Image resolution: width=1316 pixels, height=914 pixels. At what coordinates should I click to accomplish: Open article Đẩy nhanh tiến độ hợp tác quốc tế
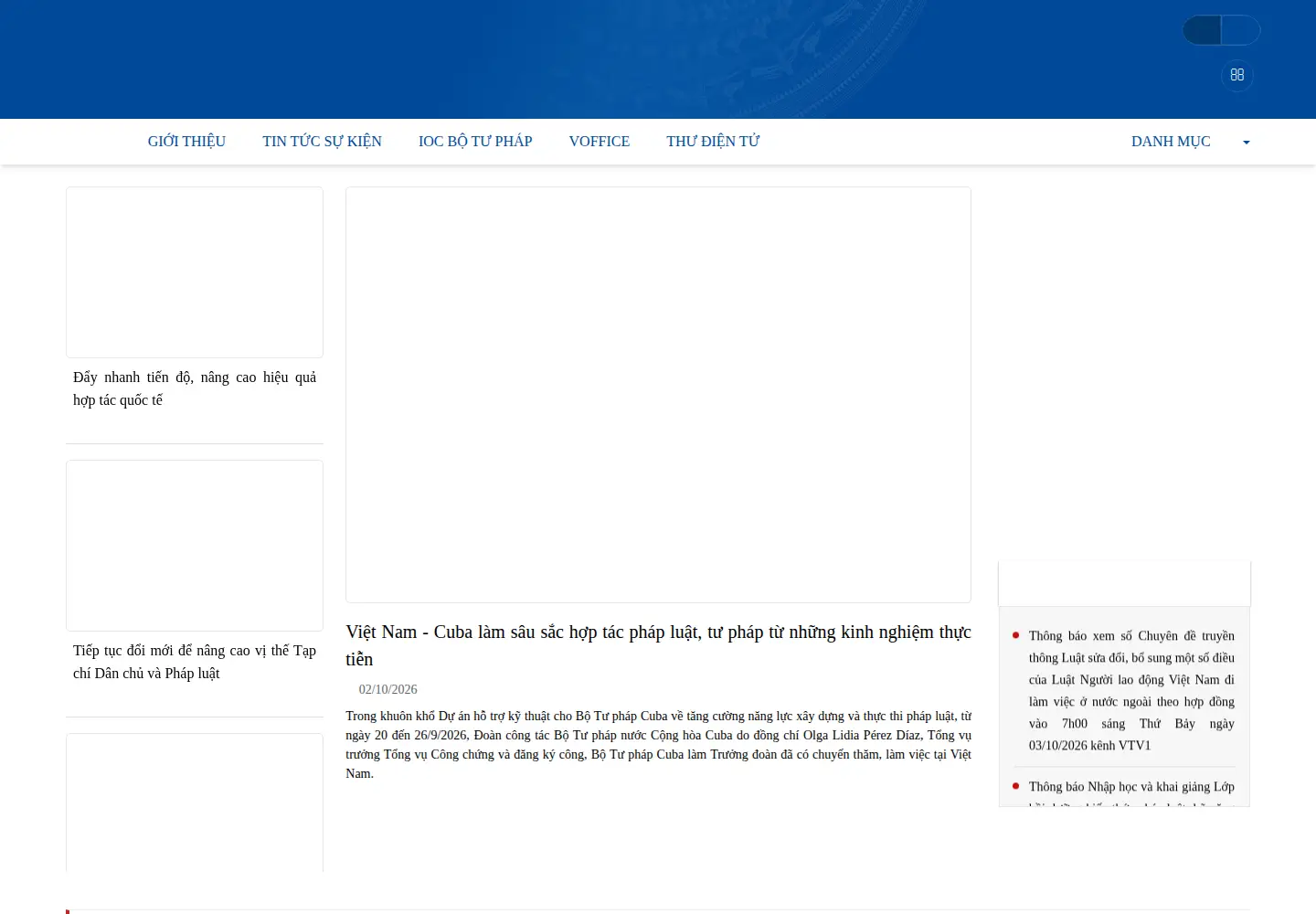point(195,388)
